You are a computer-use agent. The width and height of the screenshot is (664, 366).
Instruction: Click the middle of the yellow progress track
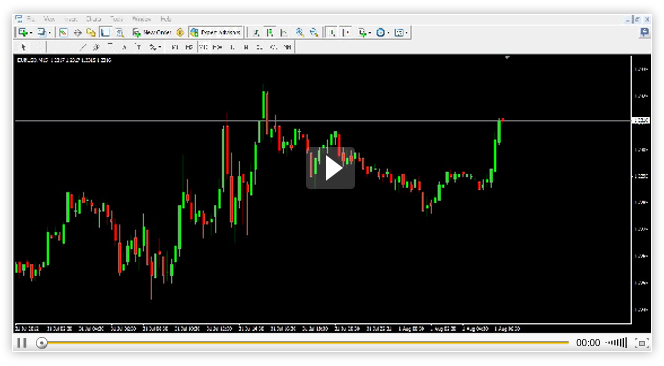308,343
